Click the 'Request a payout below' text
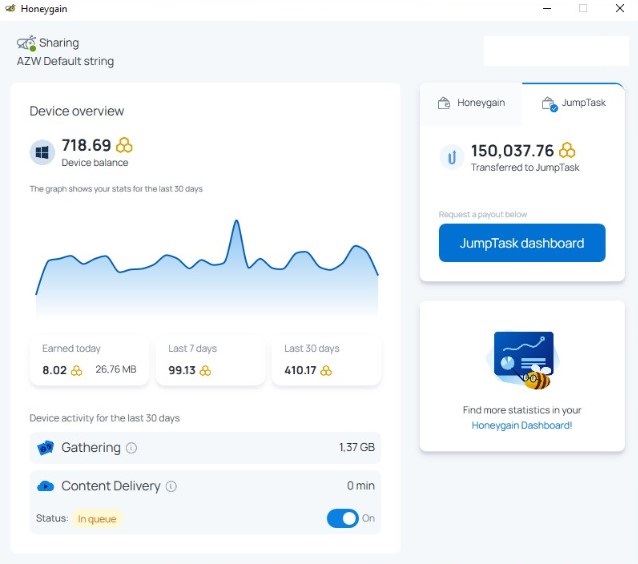 (x=483, y=214)
